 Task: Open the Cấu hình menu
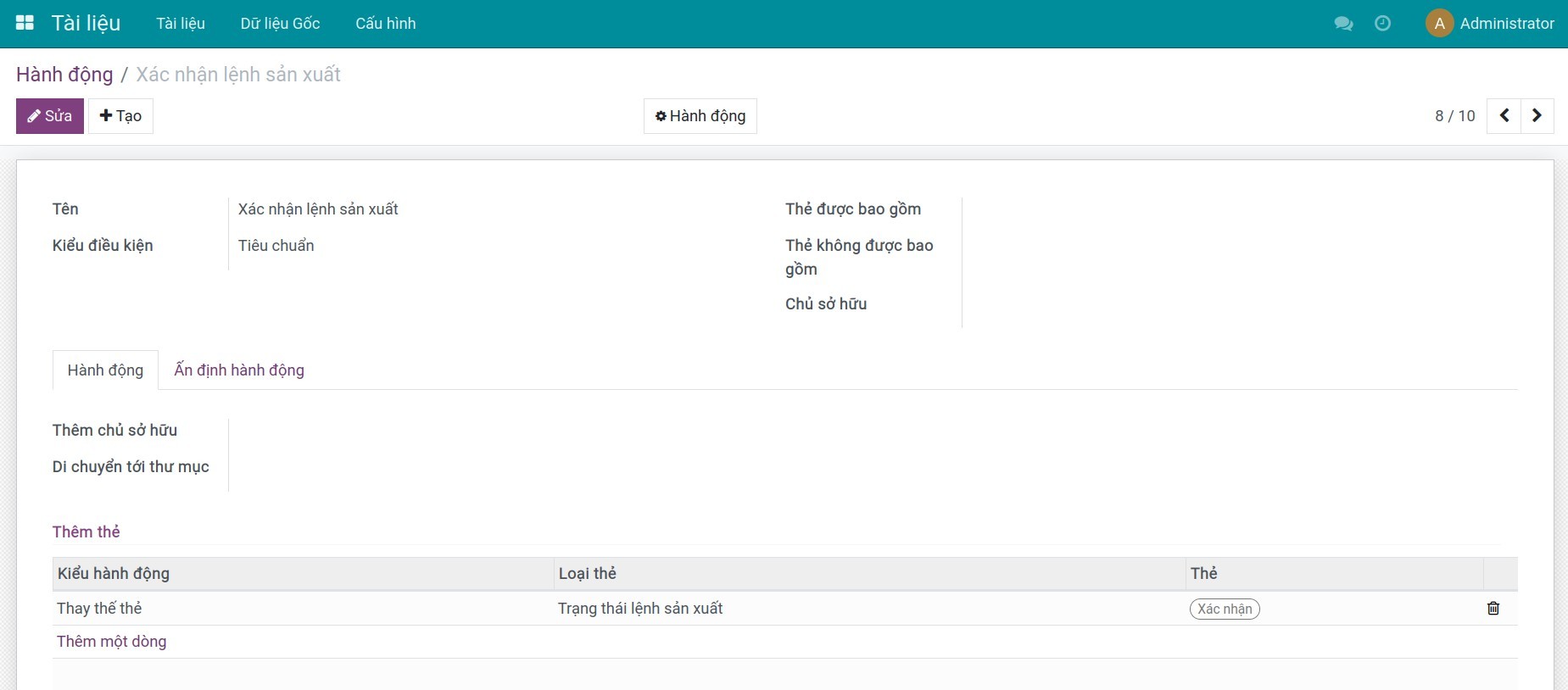point(385,23)
